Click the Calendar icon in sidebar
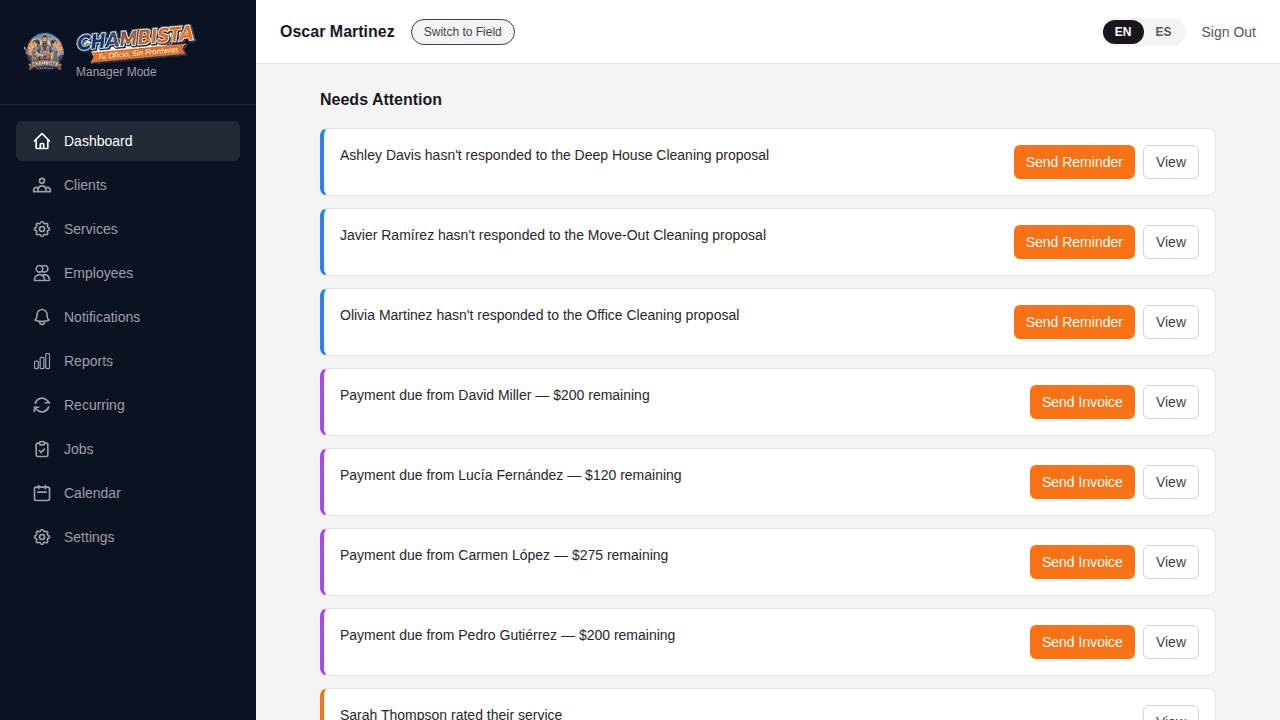Viewport: 1280px width, 720px height. [42, 493]
